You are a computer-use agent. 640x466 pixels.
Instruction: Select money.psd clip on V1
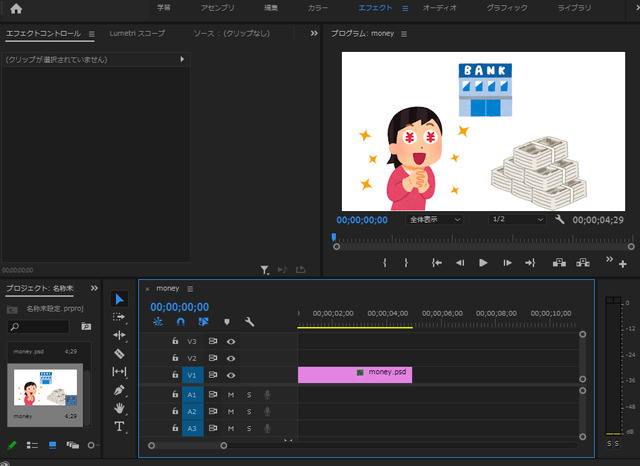pyautogui.click(x=355, y=375)
